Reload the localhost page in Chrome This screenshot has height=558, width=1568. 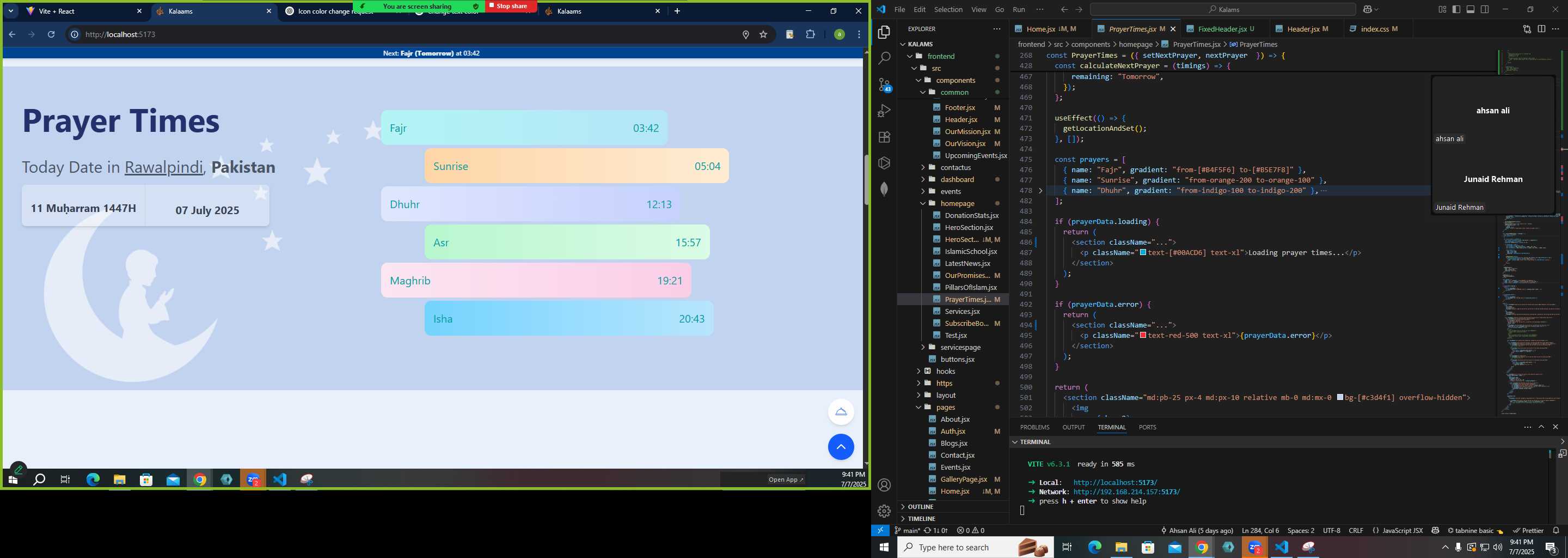[51, 35]
